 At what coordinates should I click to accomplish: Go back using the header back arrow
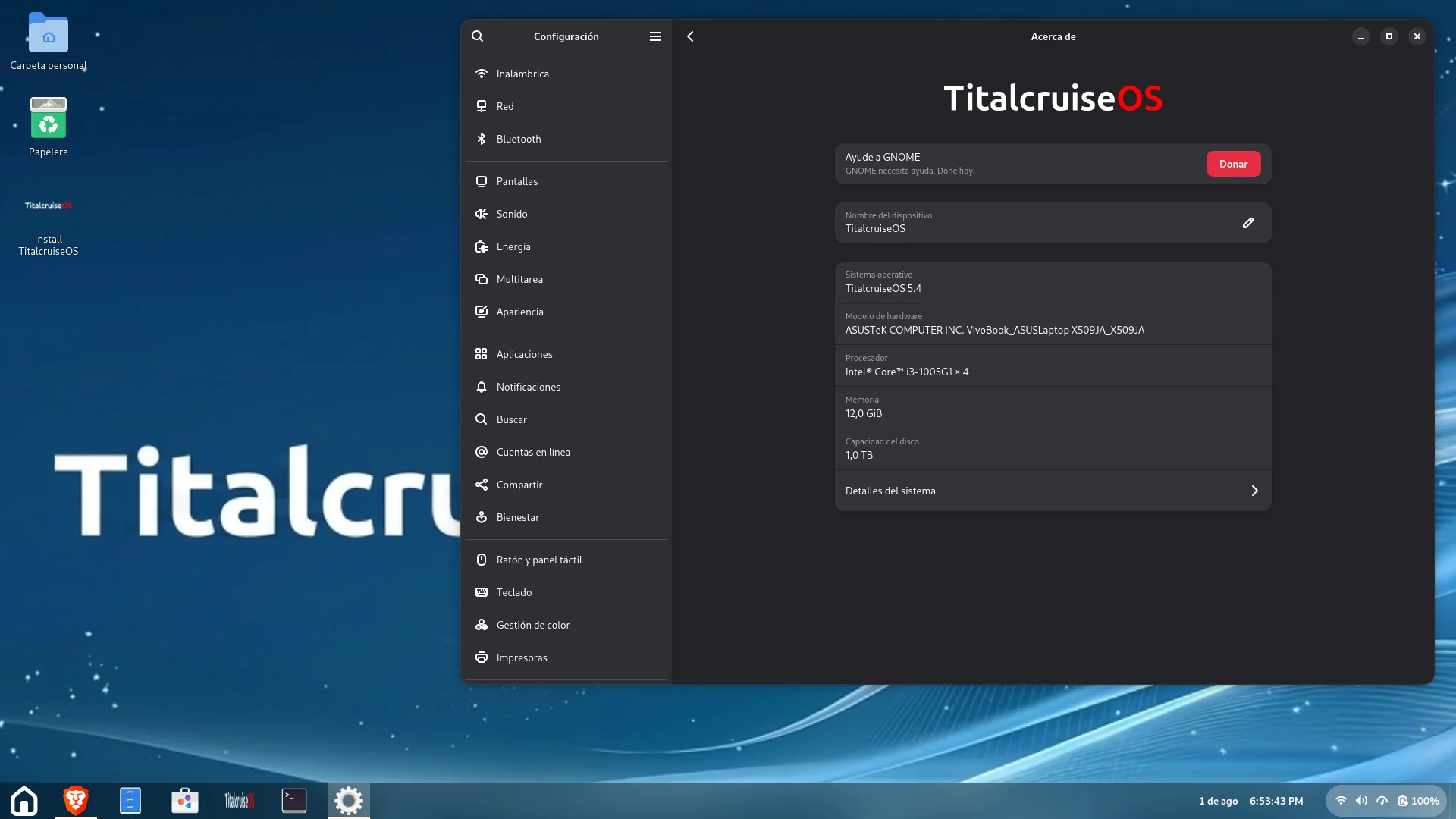click(690, 36)
